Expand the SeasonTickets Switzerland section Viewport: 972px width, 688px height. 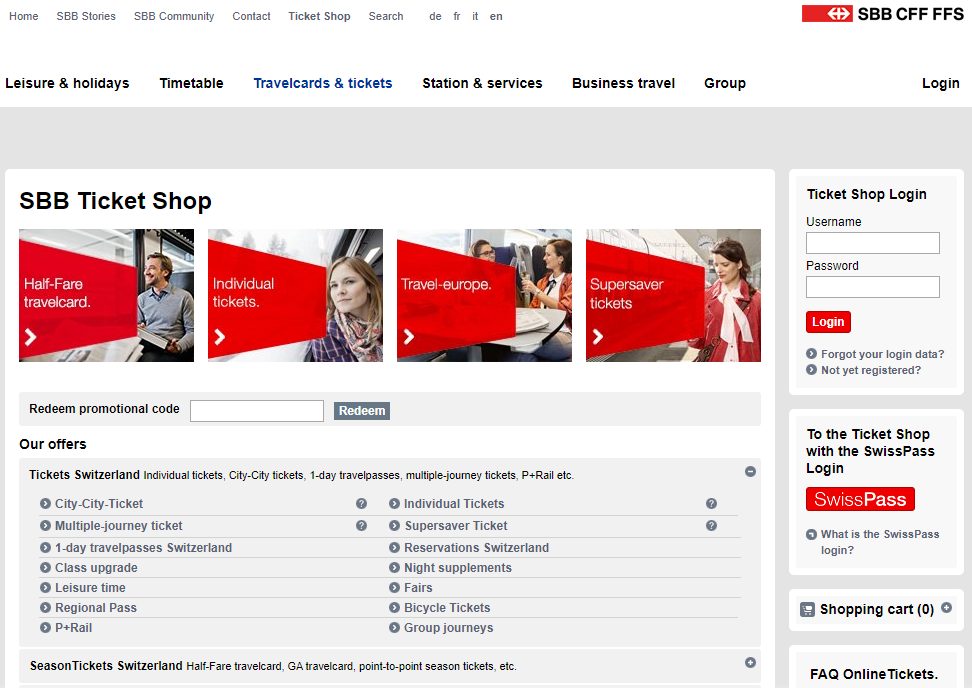click(x=750, y=663)
